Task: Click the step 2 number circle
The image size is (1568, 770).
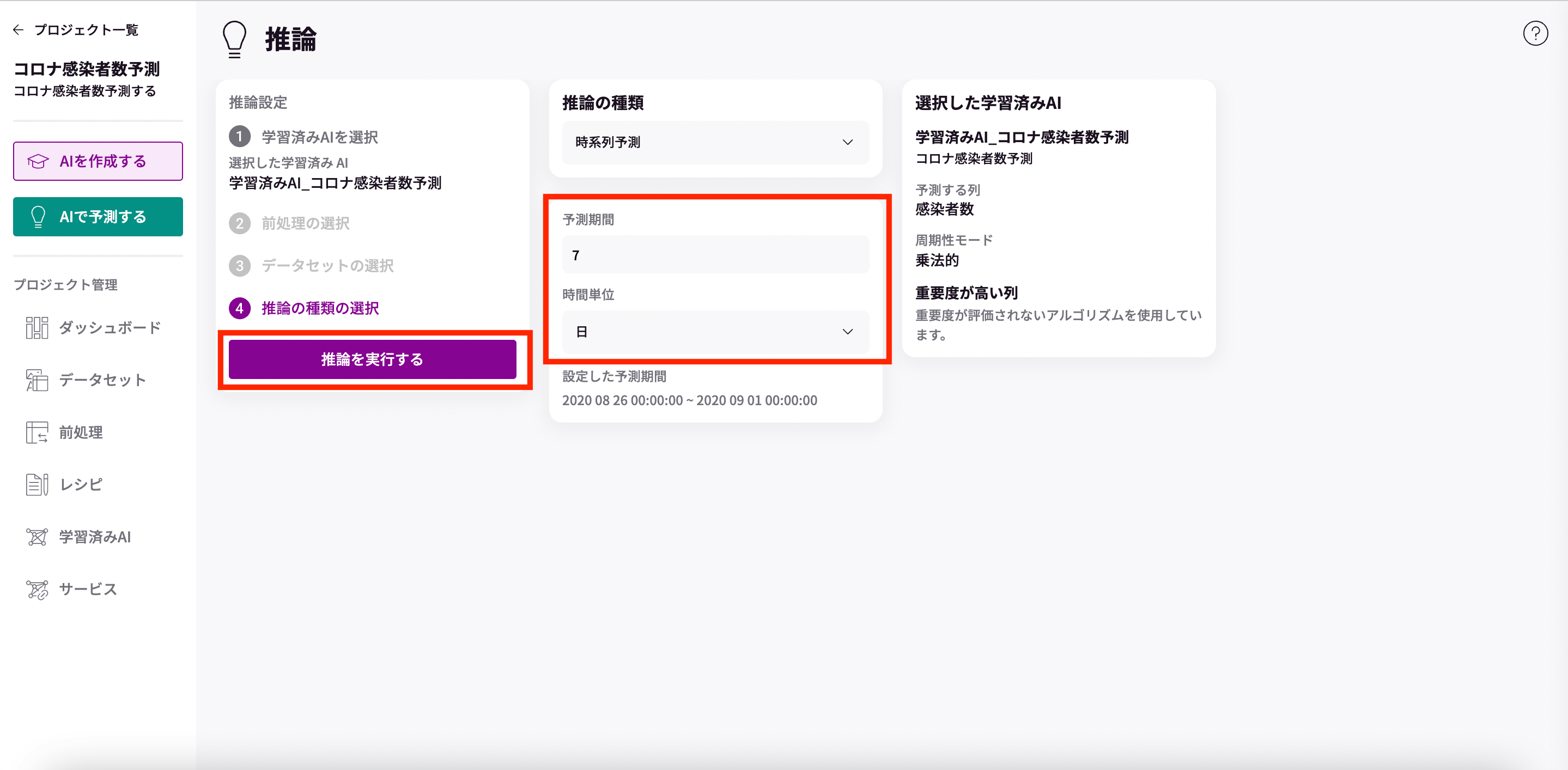Action: click(240, 223)
